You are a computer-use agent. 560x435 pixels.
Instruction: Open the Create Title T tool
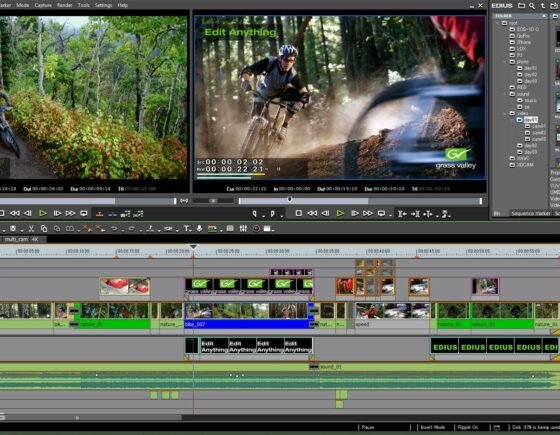pyautogui.click(x=186, y=229)
